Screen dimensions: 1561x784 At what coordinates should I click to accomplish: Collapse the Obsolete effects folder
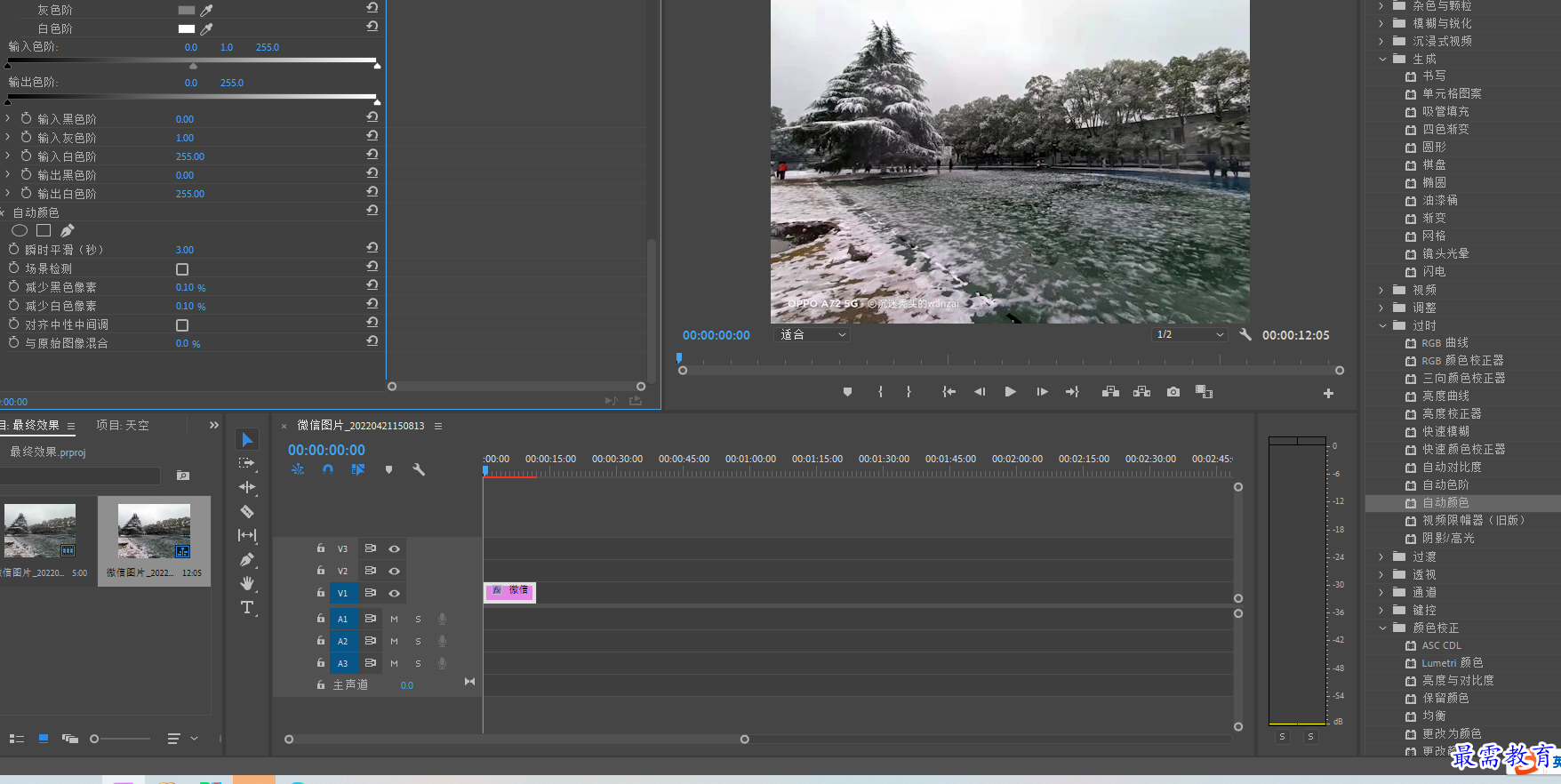[1382, 325]
